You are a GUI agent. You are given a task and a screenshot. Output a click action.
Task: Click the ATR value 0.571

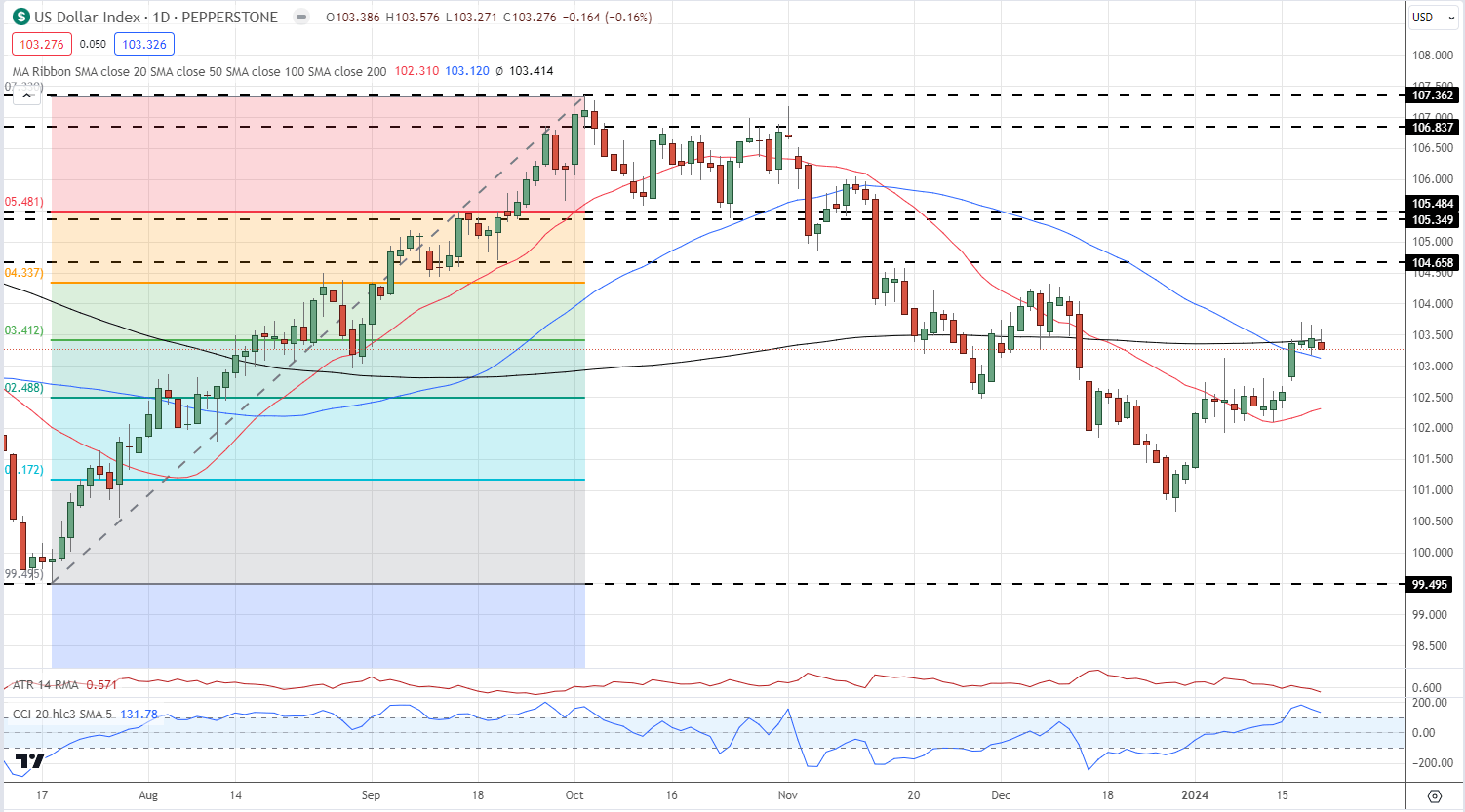coord(101,685)
